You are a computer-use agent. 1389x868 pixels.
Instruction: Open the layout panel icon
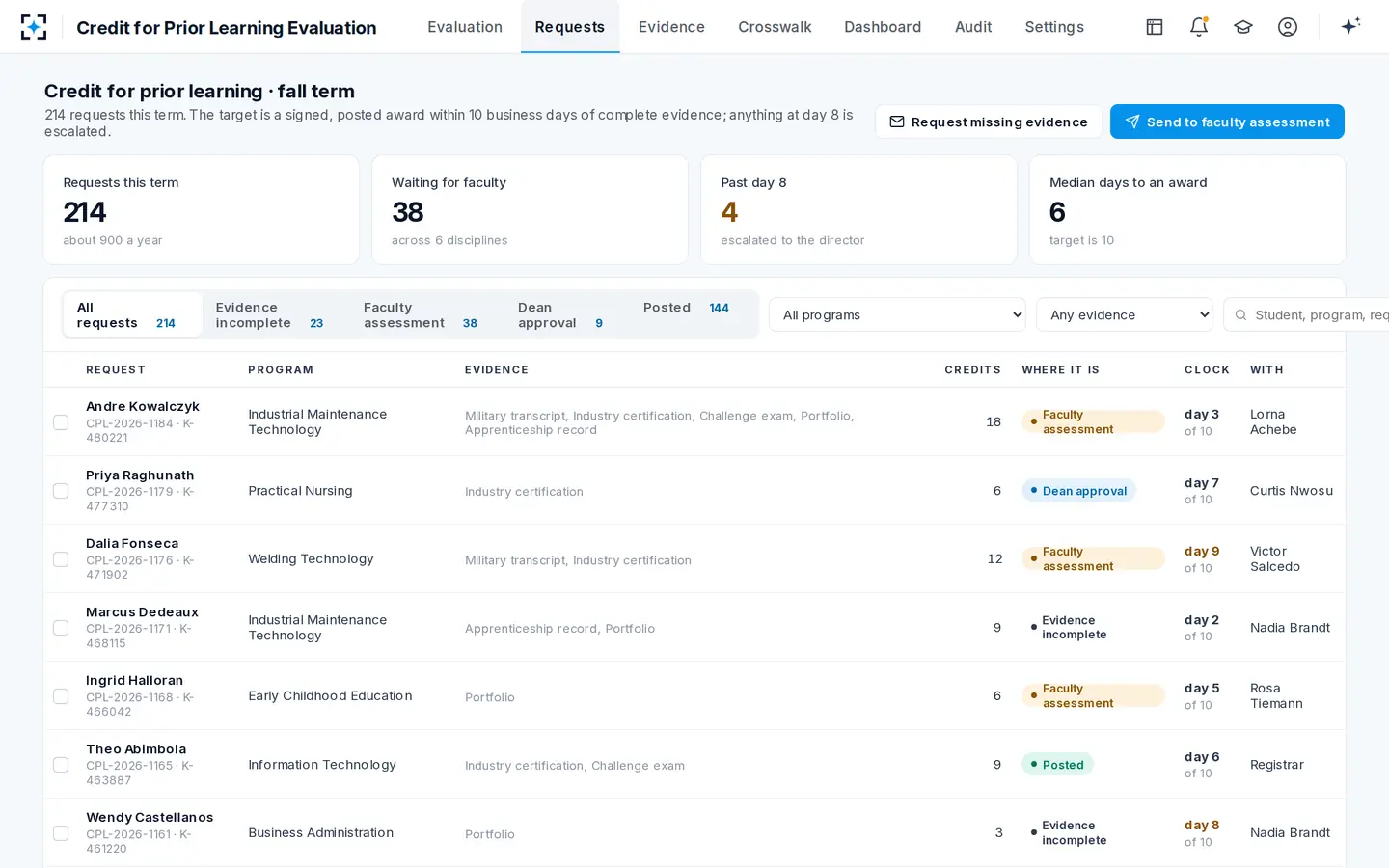(1155, 27)
